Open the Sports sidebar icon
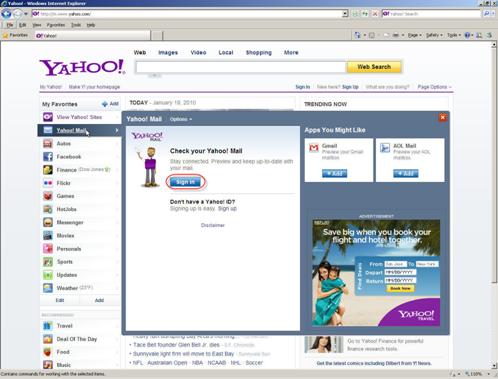Viewport: 498px width, 379px height. 48,262
